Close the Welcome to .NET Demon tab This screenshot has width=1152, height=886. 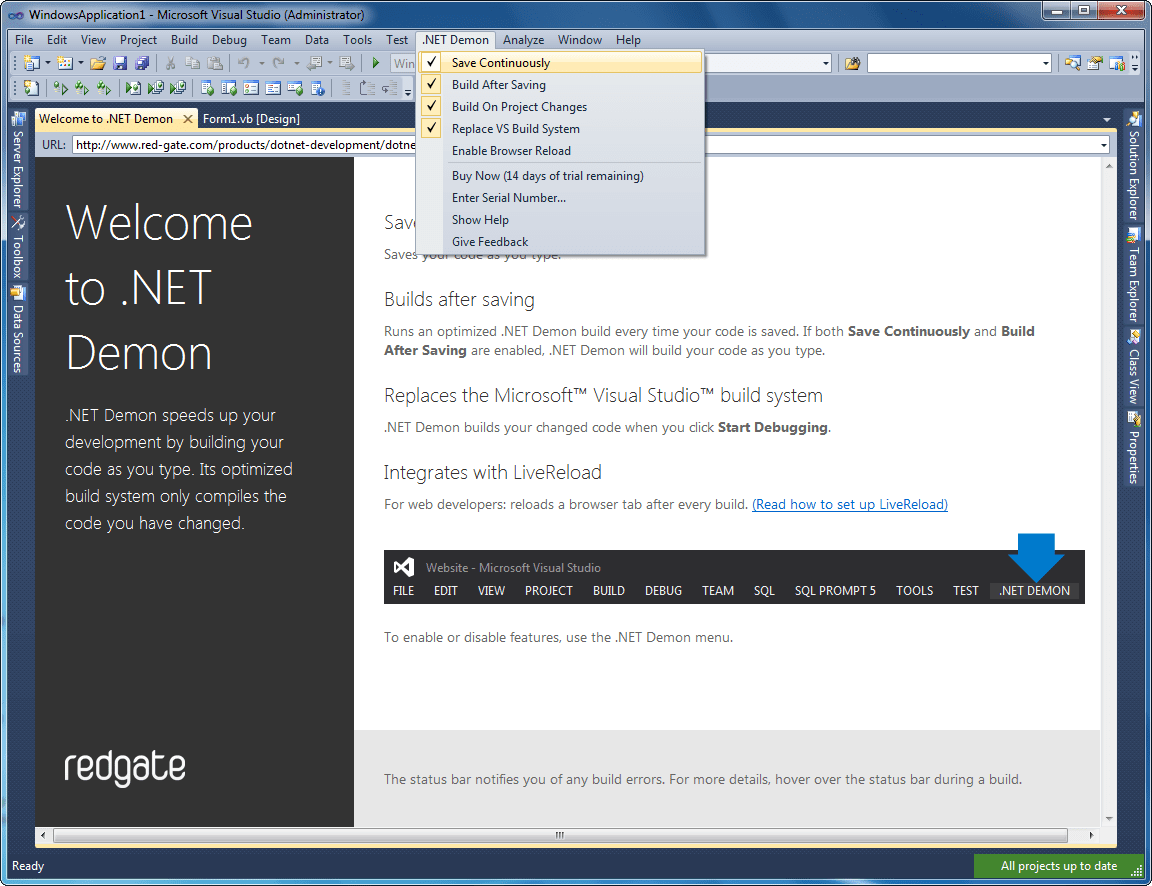188,119
